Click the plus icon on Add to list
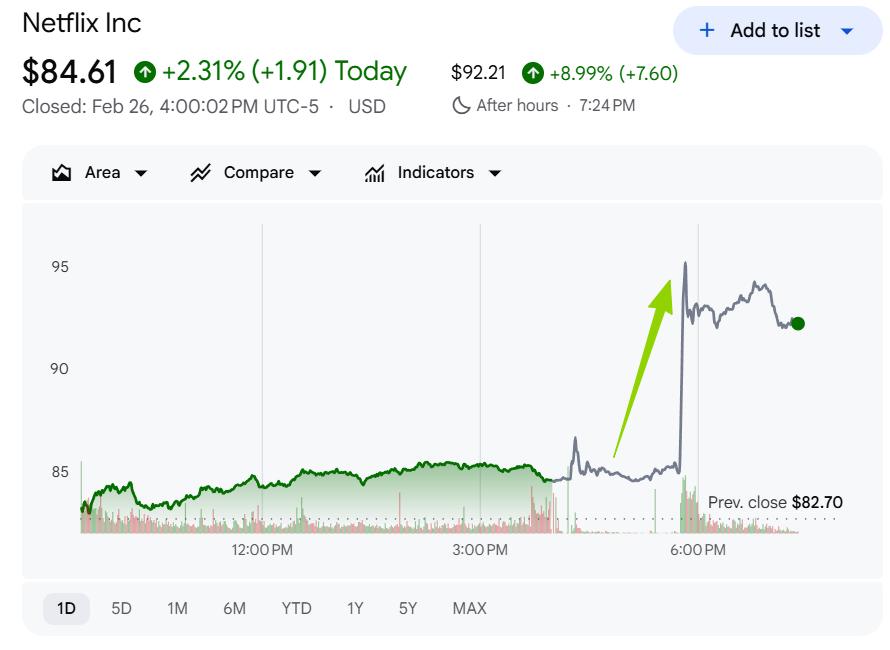The height and width of the screenshot is (650, 890). [x=707, y=30]
